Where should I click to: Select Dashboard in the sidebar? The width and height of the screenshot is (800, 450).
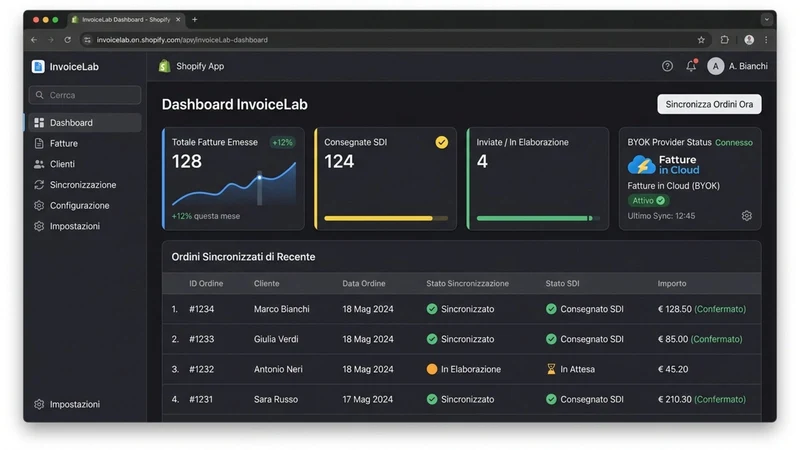[85, 123]
